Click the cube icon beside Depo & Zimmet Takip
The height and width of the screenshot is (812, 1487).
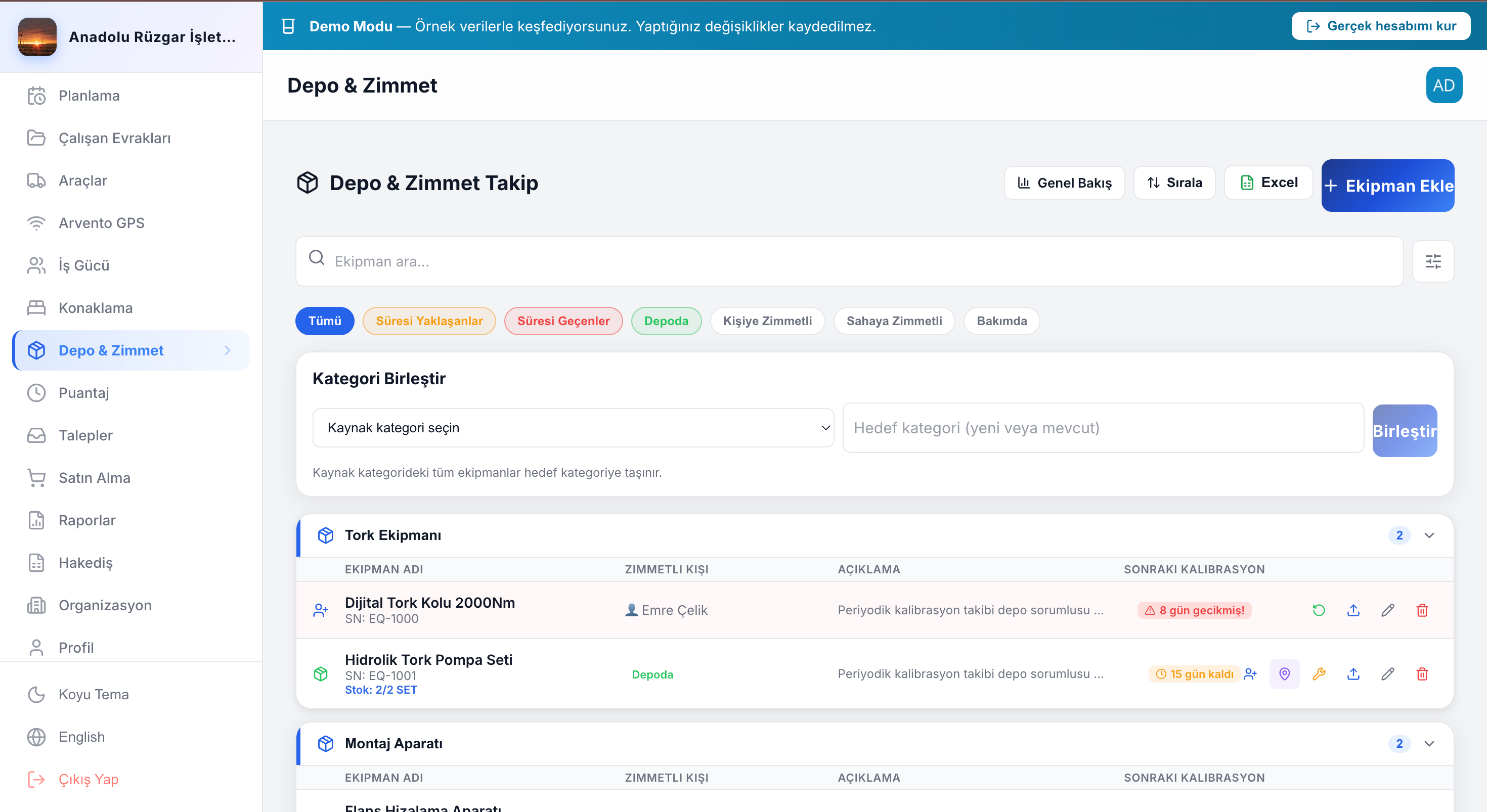click(307, 183)
